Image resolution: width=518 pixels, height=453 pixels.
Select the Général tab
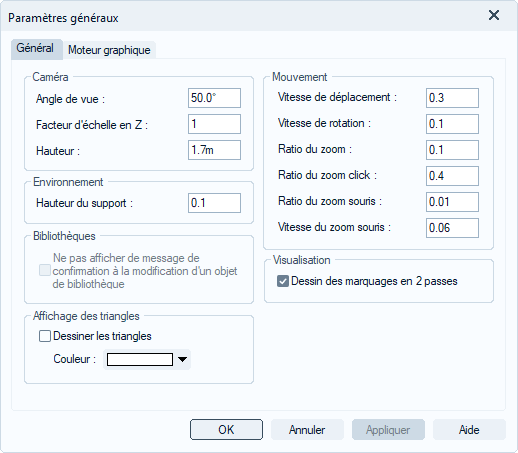pyautogui.click(x=35, y=48)
